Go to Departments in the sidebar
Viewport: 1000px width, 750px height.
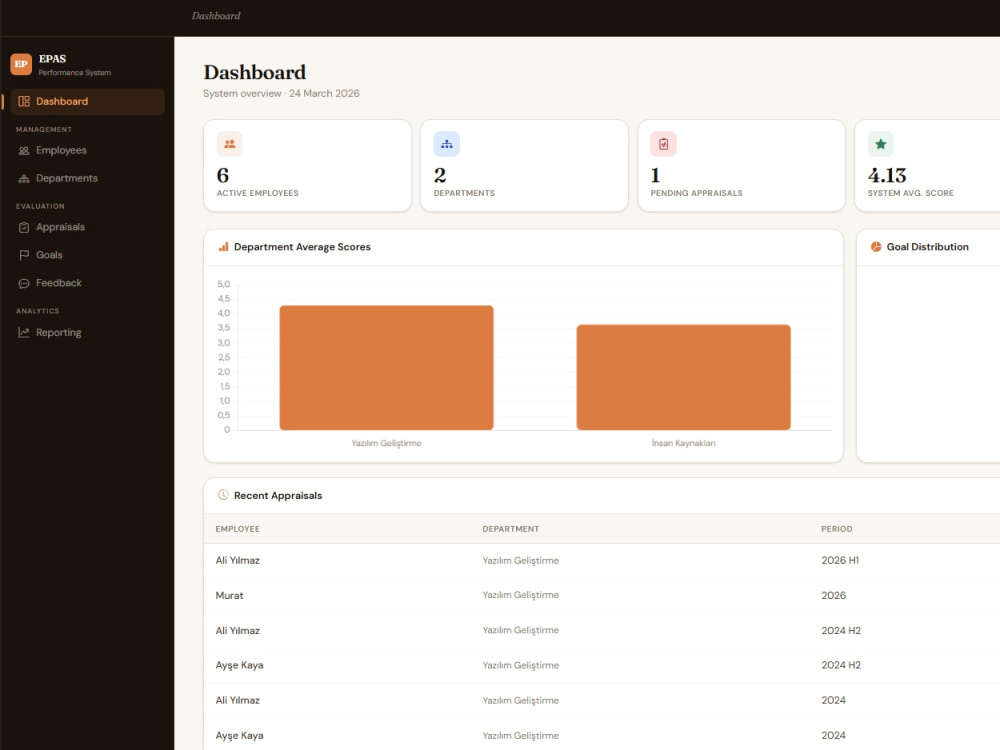coord(87,179)
